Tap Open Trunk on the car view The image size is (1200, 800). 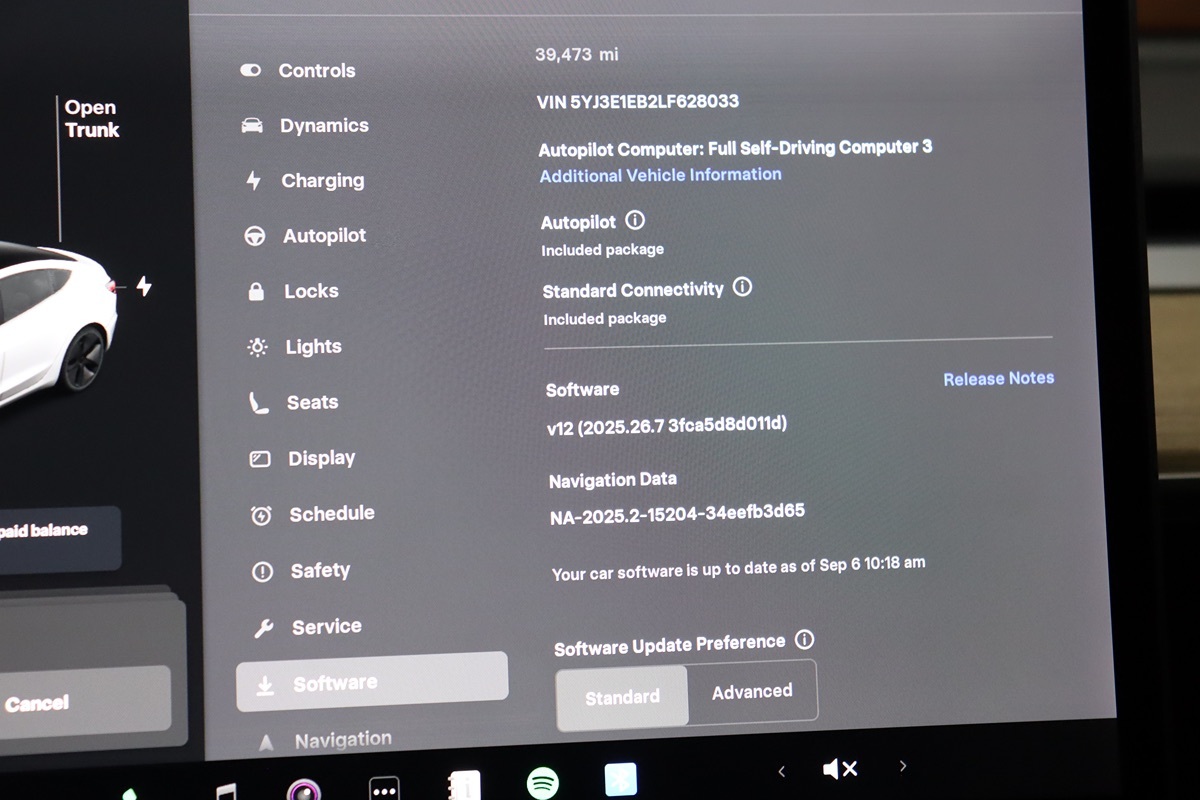(x=91, y=119)
